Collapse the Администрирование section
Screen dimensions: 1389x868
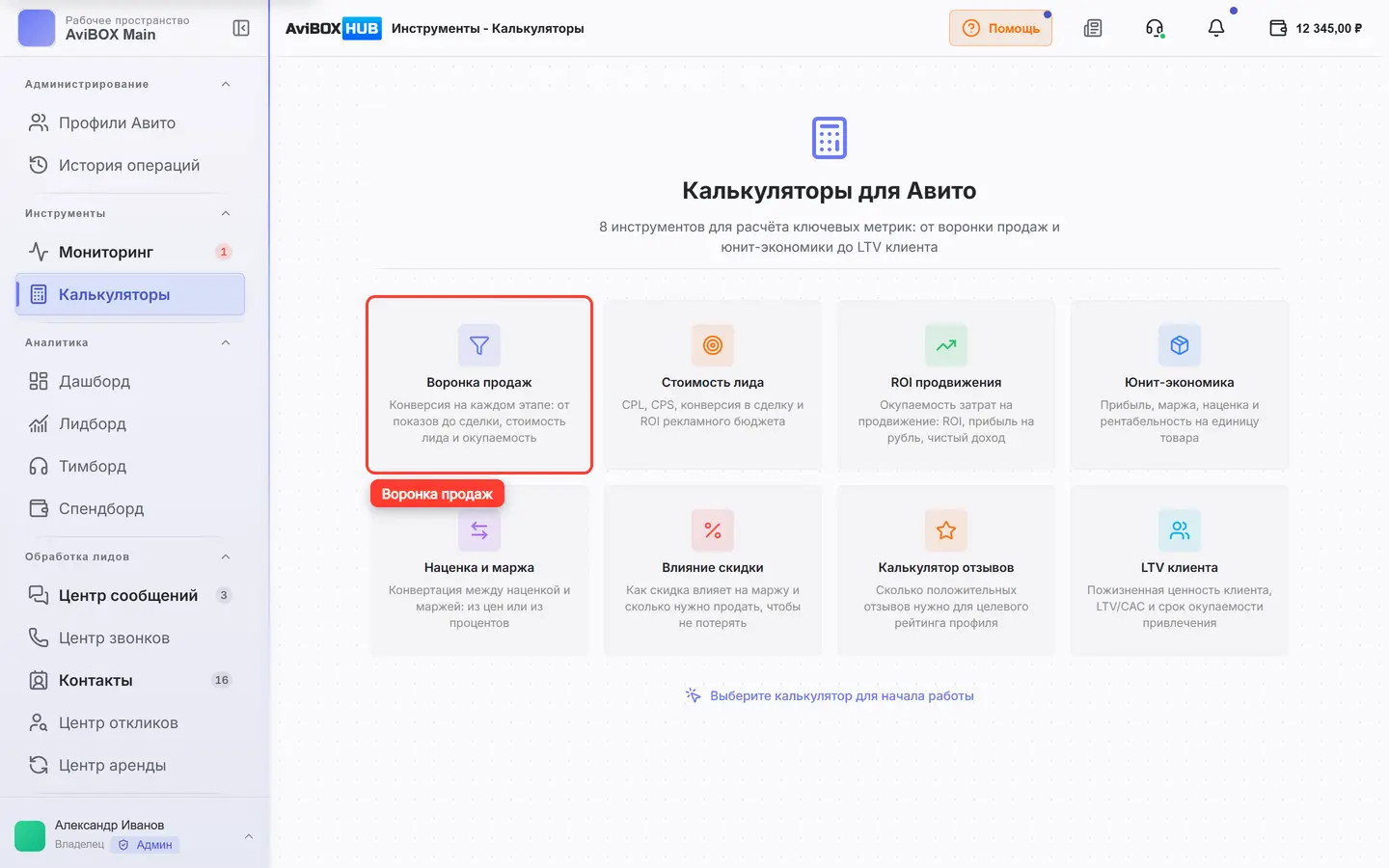pos(226,84)
